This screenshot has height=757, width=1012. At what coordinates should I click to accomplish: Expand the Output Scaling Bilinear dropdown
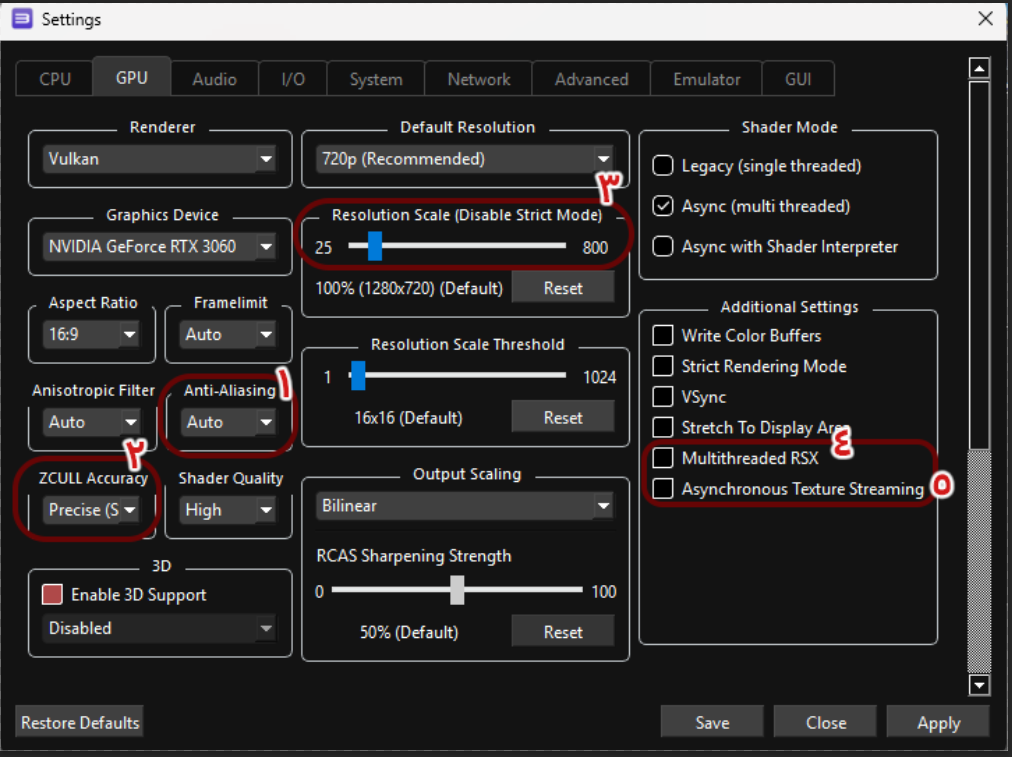pyautogui.click(x=465, y=505)
